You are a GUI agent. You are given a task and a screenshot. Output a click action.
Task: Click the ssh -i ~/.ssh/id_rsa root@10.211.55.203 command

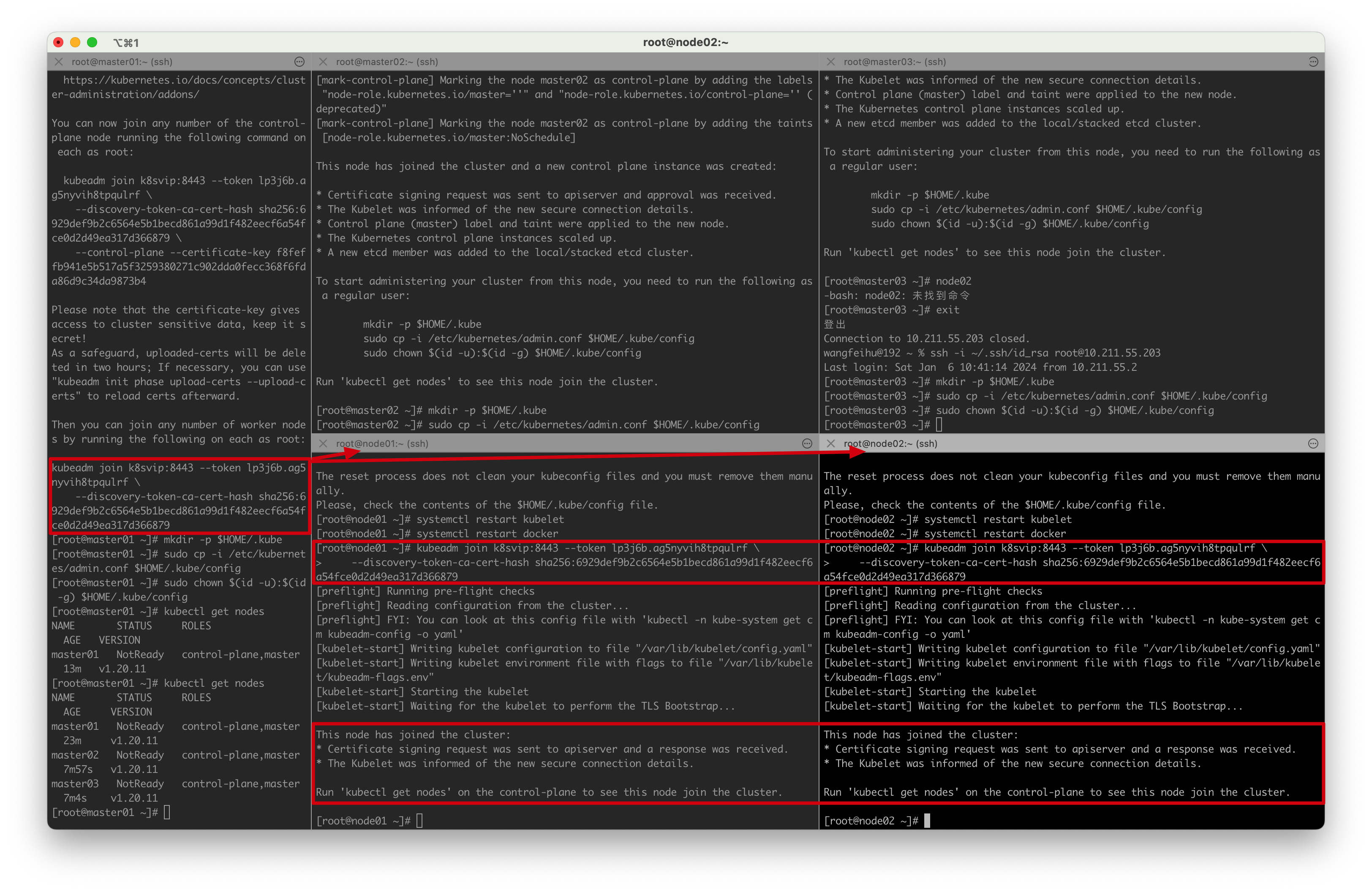1045,353
